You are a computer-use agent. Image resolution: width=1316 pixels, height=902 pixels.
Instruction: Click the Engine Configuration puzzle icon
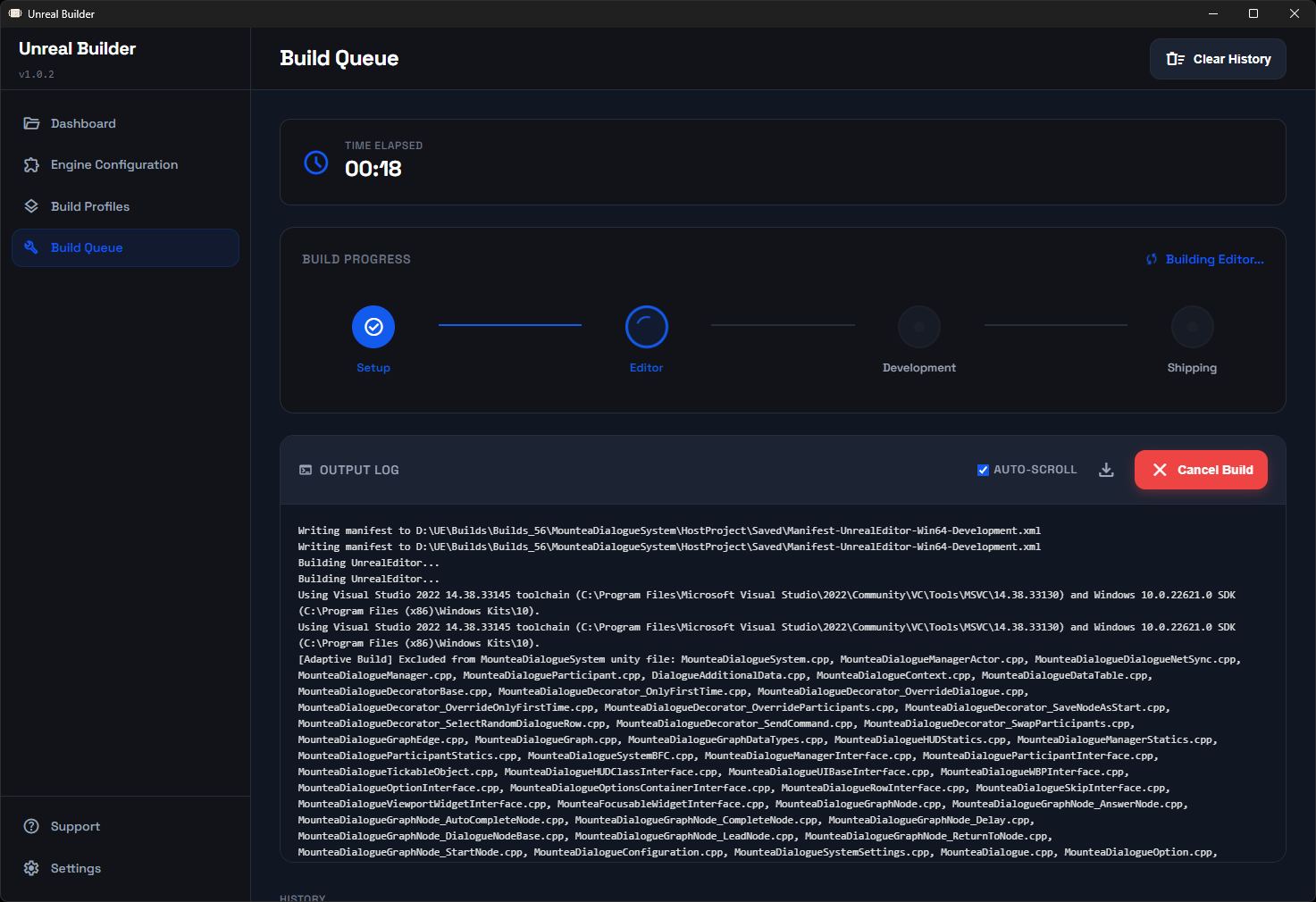click(31, 164)
